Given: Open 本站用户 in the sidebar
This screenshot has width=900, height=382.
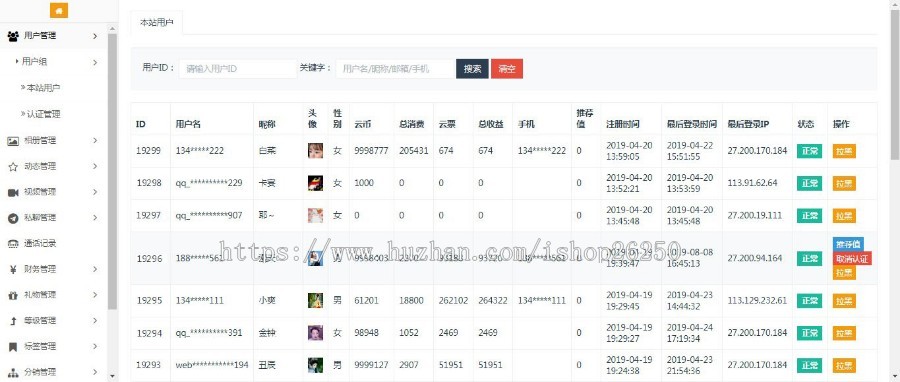Looking at the screenshot, I should [x=43, y=88].
